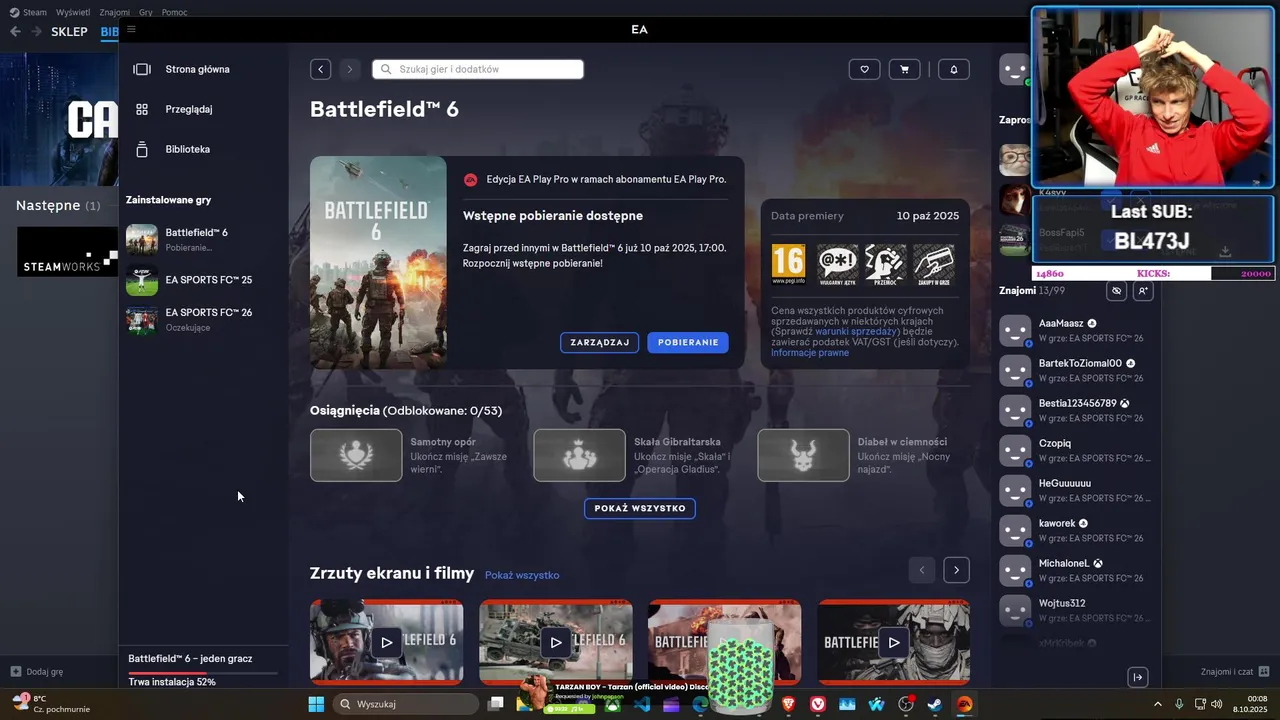Click the Przeglądaj grid icon

(142, 109)
